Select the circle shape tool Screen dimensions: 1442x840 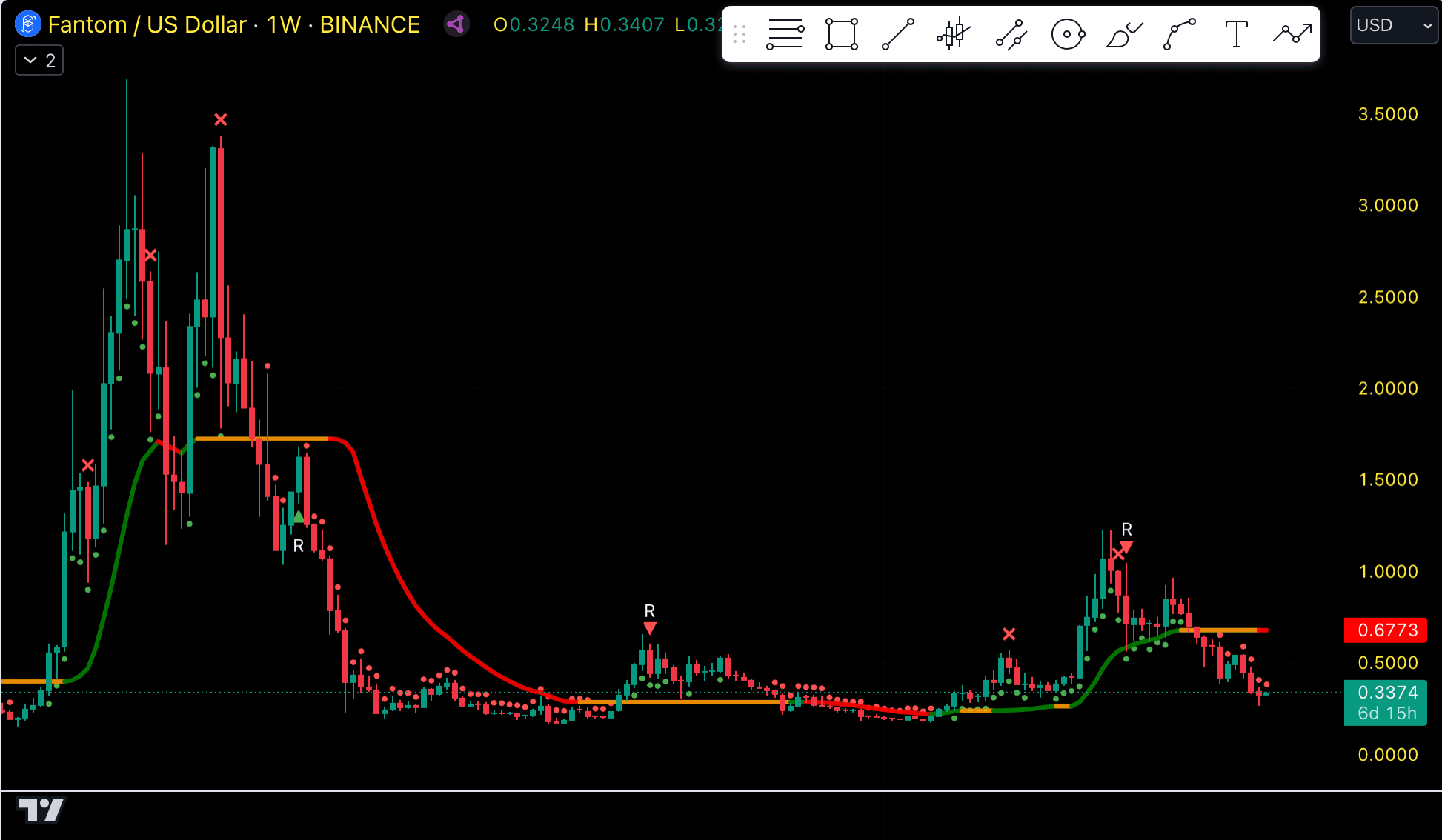click(x=1068, y=34)
